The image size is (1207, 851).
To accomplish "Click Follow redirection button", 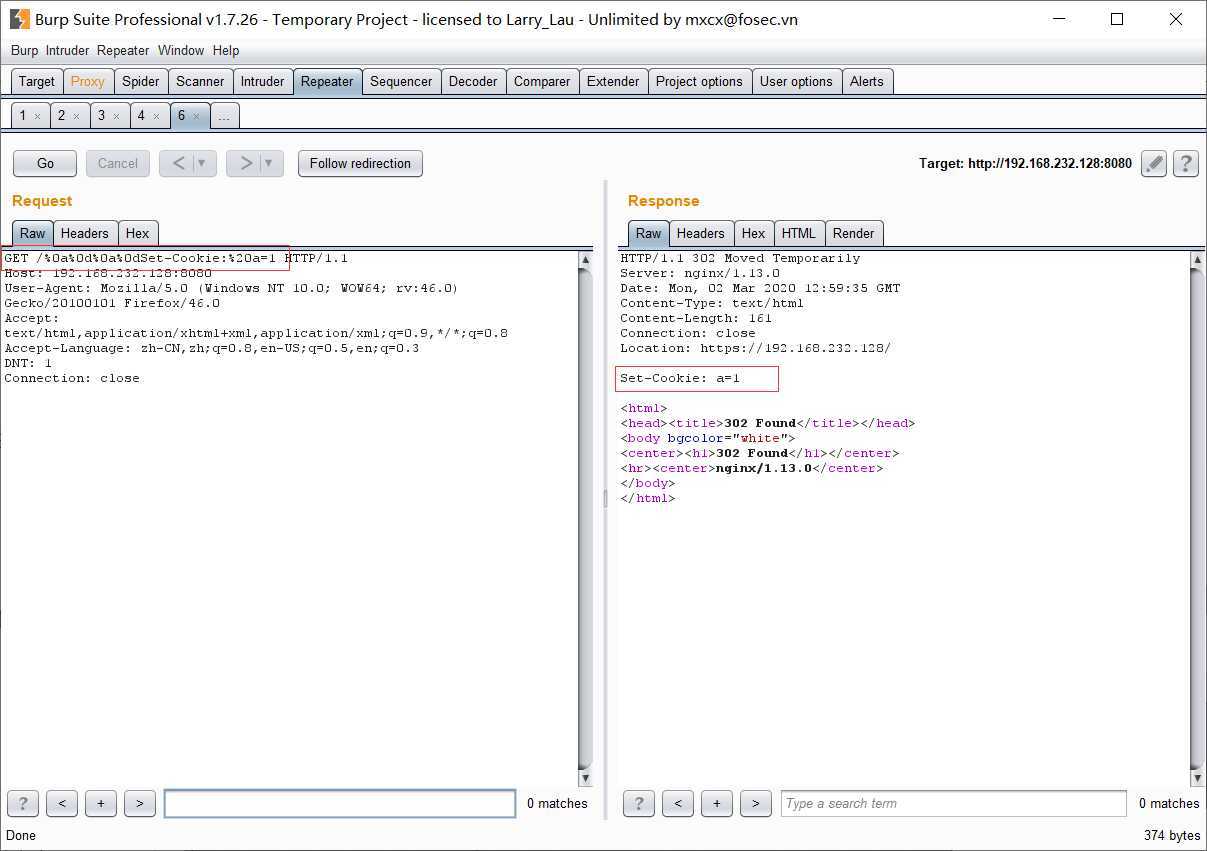I will (x=360, y=163).
